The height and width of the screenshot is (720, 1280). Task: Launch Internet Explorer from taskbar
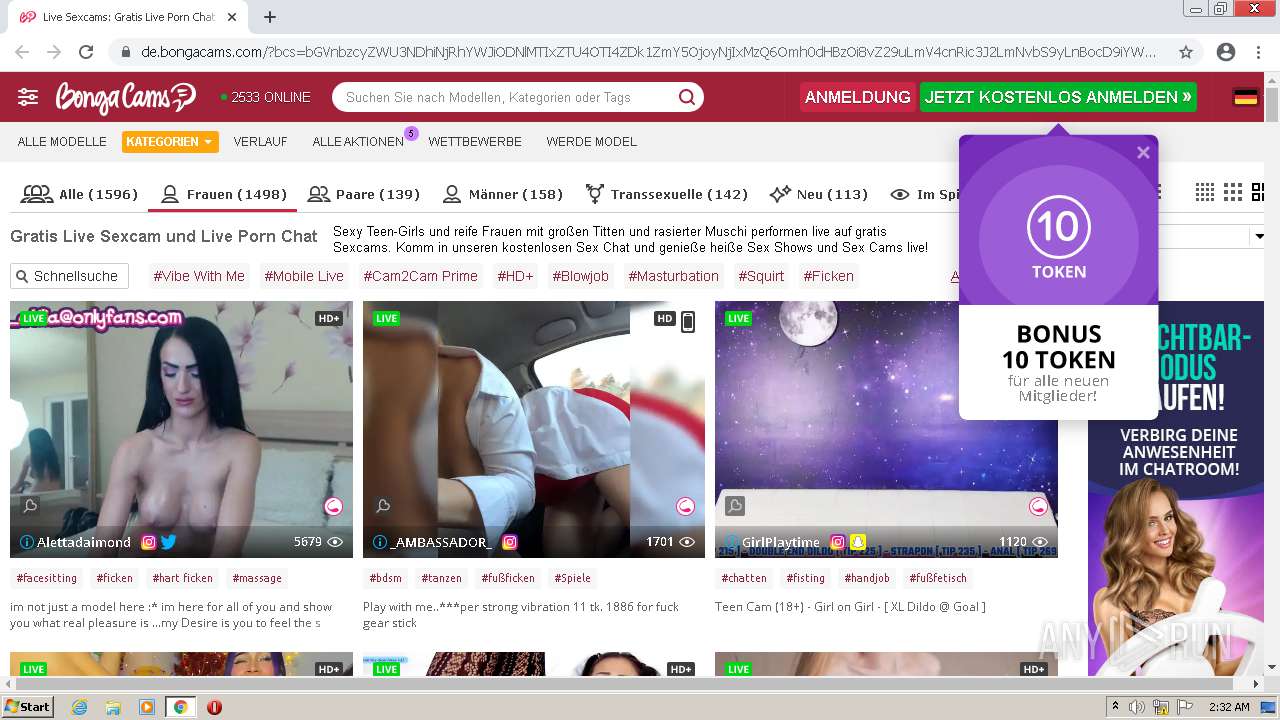click(79, 707)
